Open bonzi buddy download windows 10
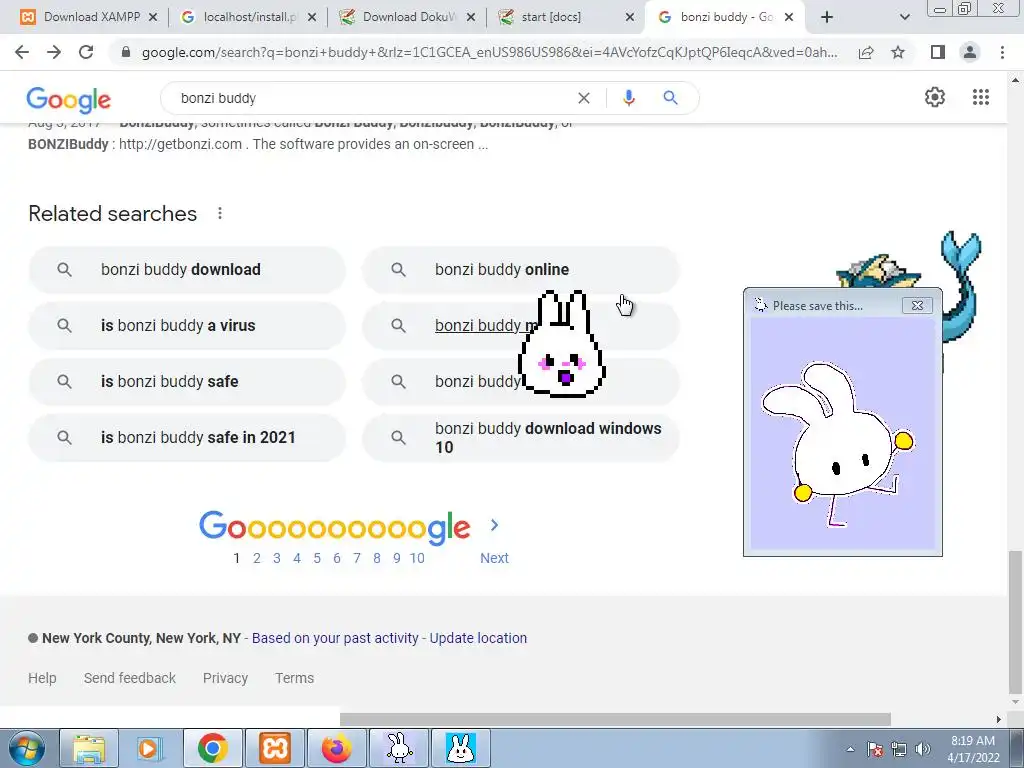Viewport: 1024px width, 768px height. 520,438
